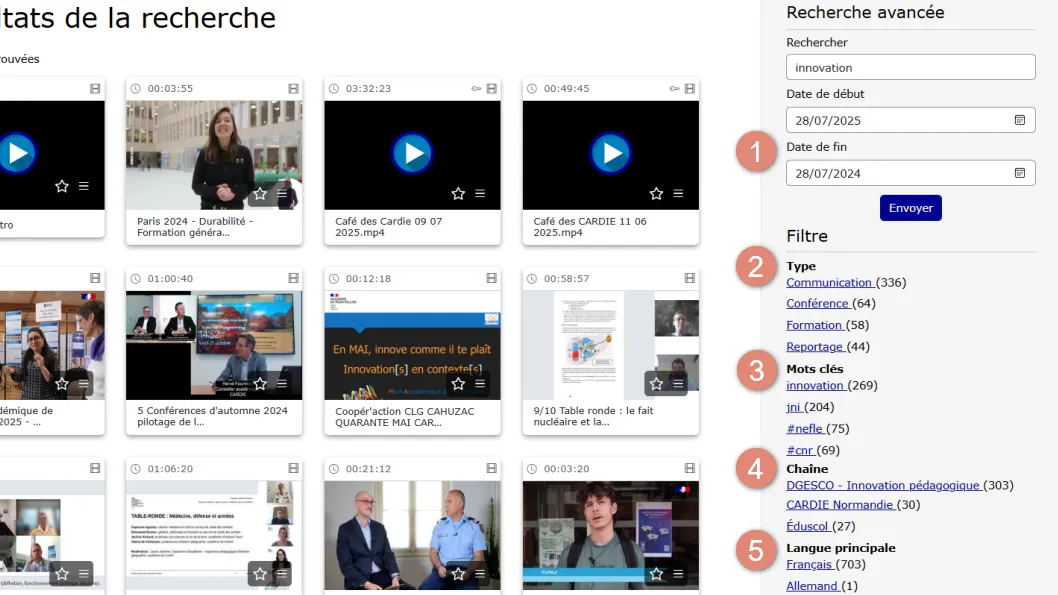Open menu icon on 9/10 Table ronde video

click(678, 384)
